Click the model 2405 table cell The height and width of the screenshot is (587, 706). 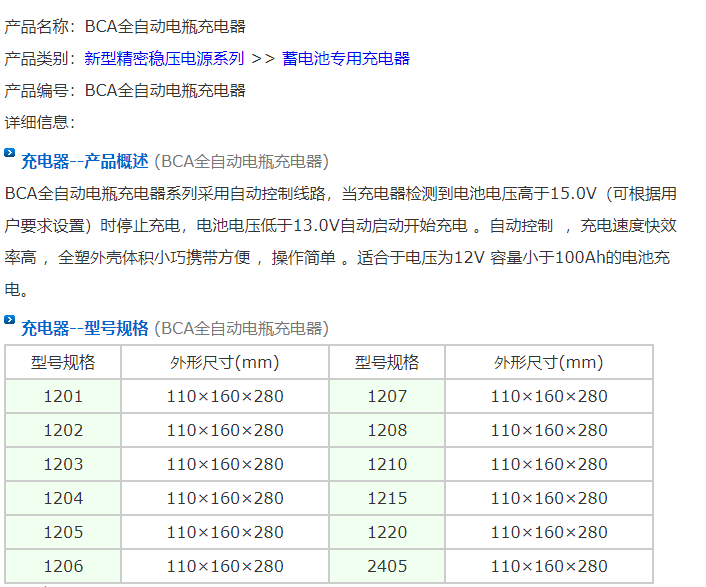coord(387,566)
